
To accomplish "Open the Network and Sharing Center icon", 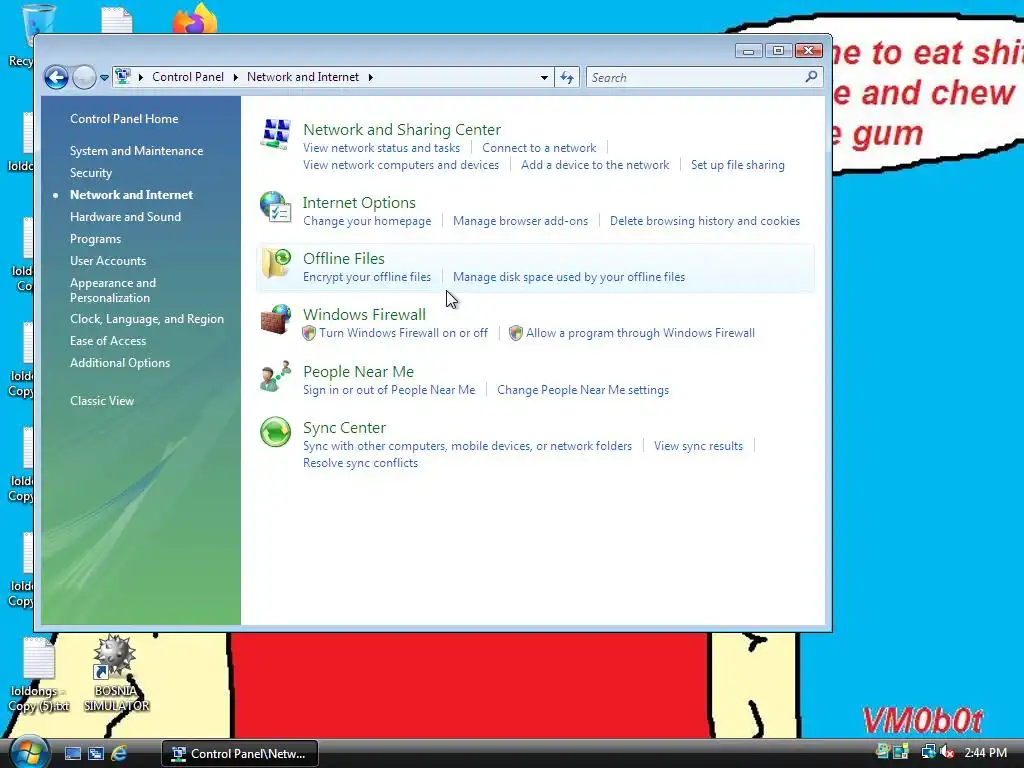I will [276, 133].
